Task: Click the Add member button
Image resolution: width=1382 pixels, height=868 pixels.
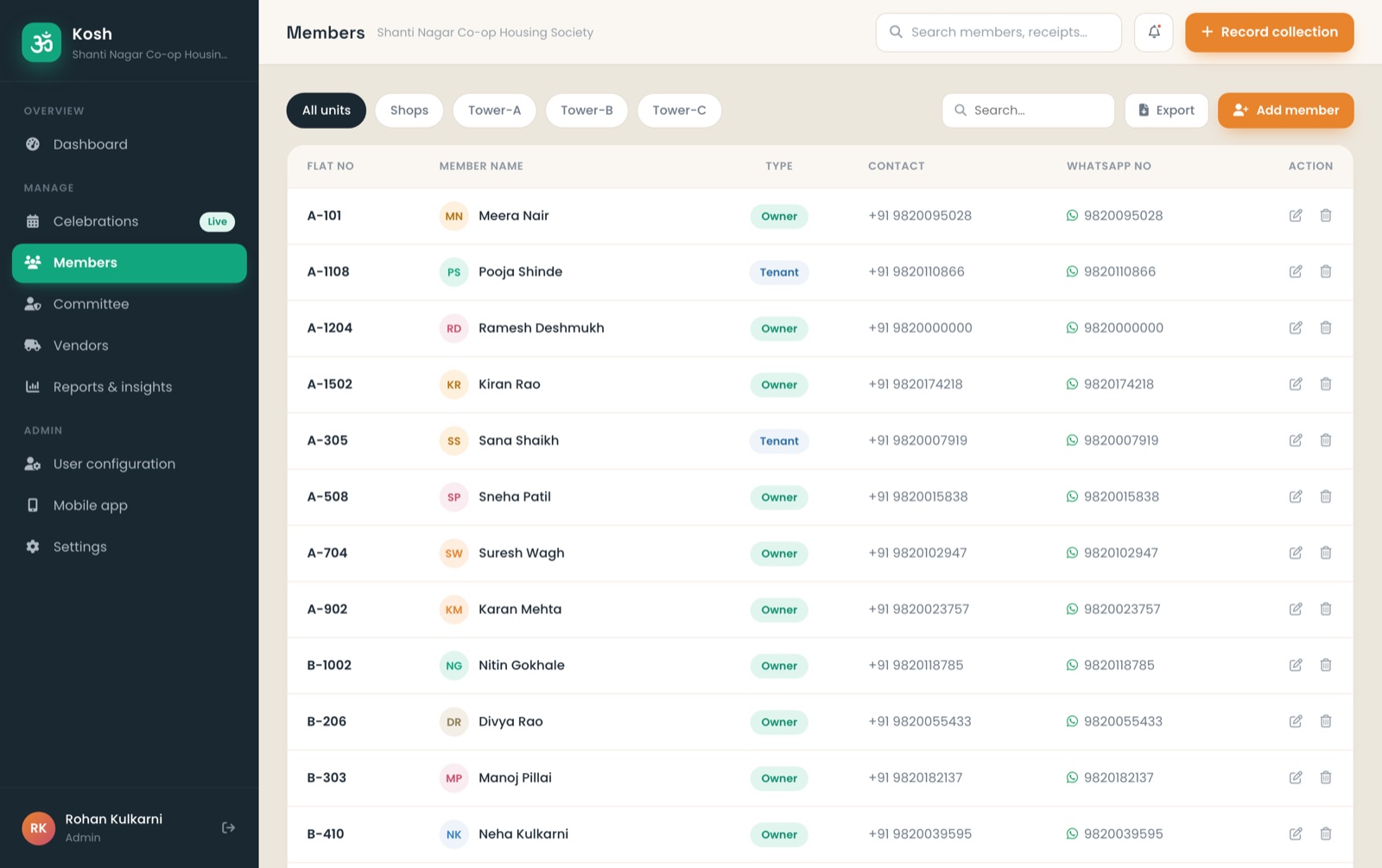Action: point(1286,111)
